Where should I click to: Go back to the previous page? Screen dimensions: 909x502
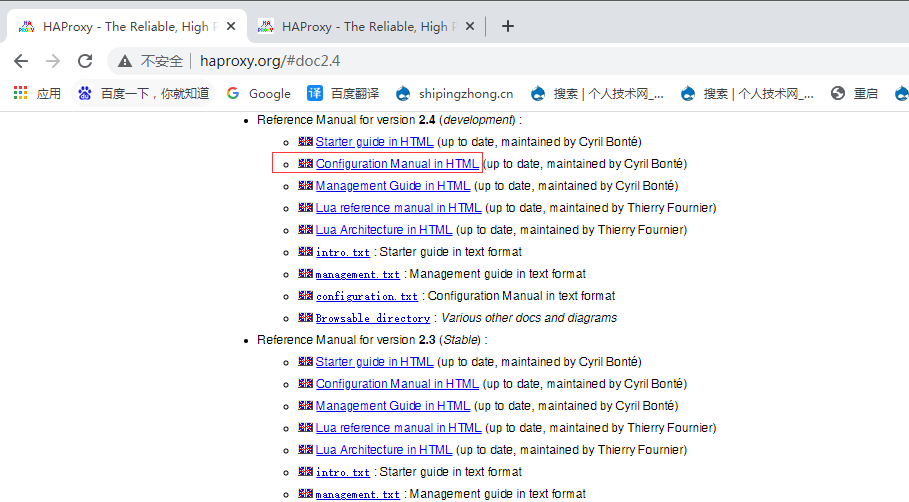[x=21, y=61]
